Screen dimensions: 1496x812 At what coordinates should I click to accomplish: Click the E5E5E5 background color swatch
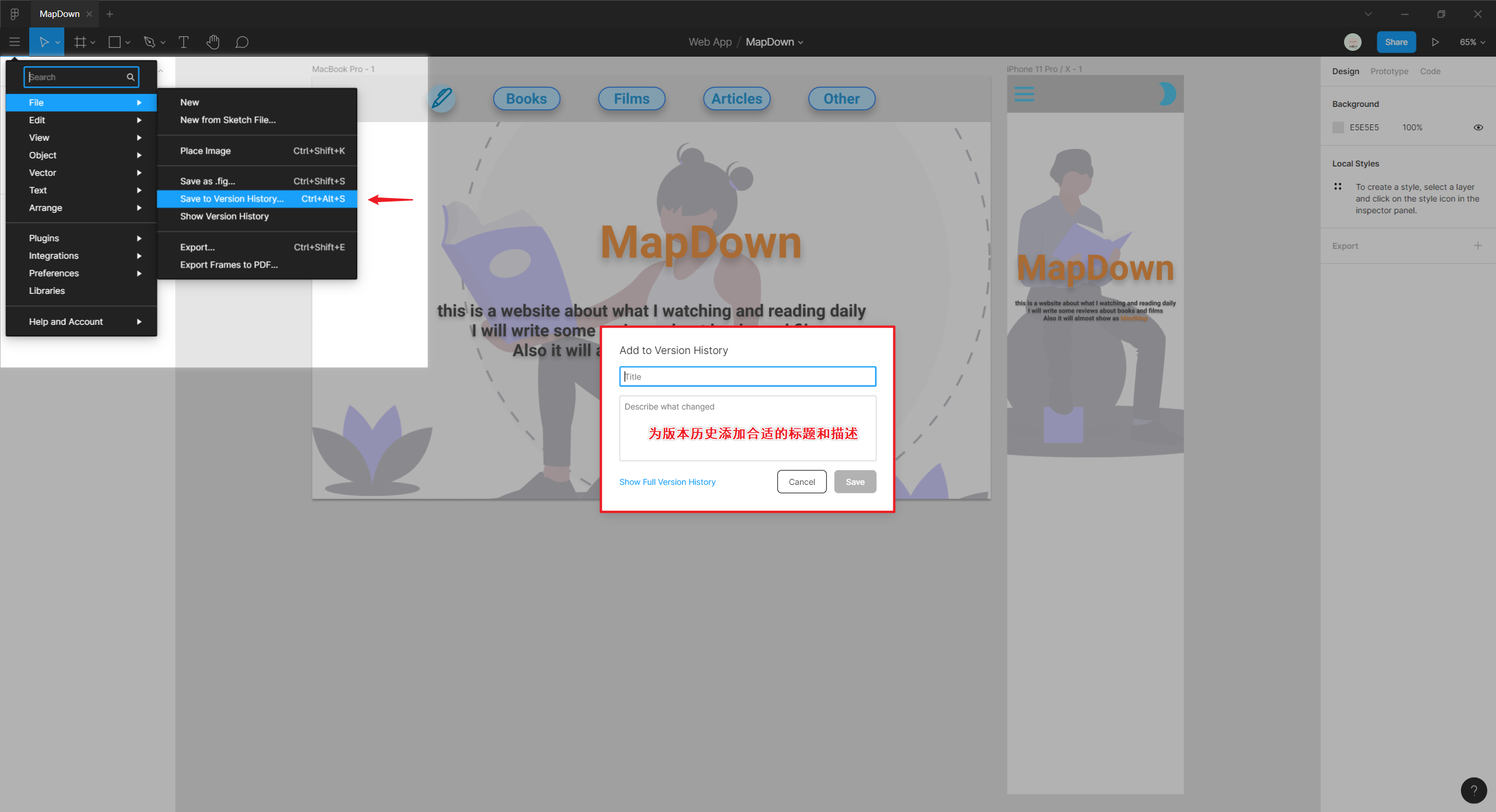(x=1338, y=127)
